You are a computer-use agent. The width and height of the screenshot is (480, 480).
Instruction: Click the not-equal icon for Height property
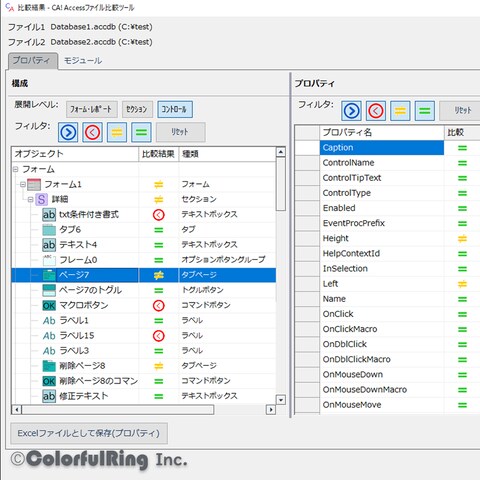click(462, 239)
